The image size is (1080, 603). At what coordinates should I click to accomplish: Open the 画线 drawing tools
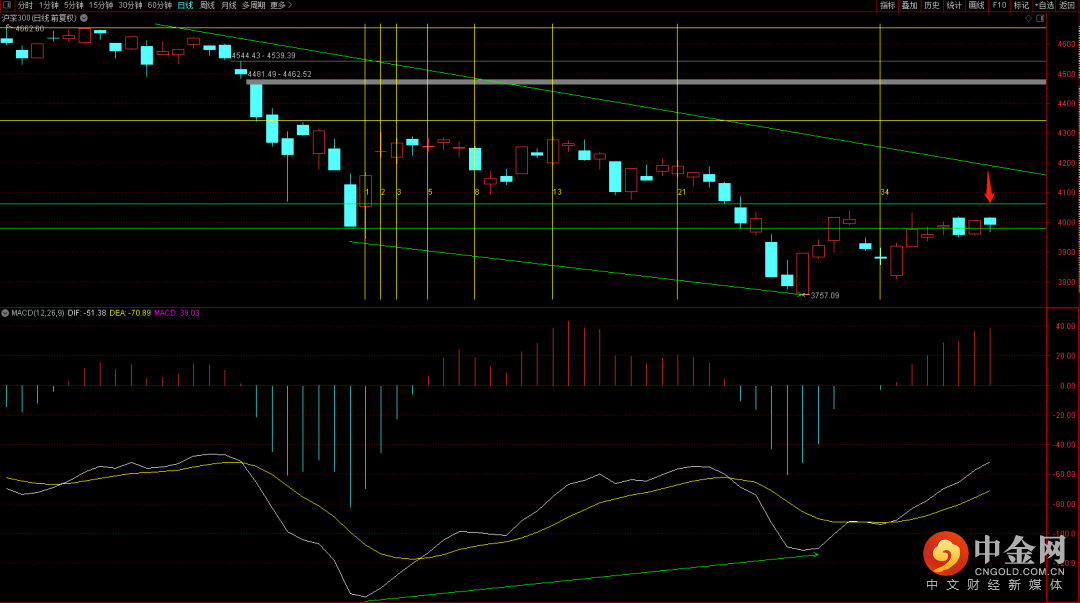(x=977, y=5)
